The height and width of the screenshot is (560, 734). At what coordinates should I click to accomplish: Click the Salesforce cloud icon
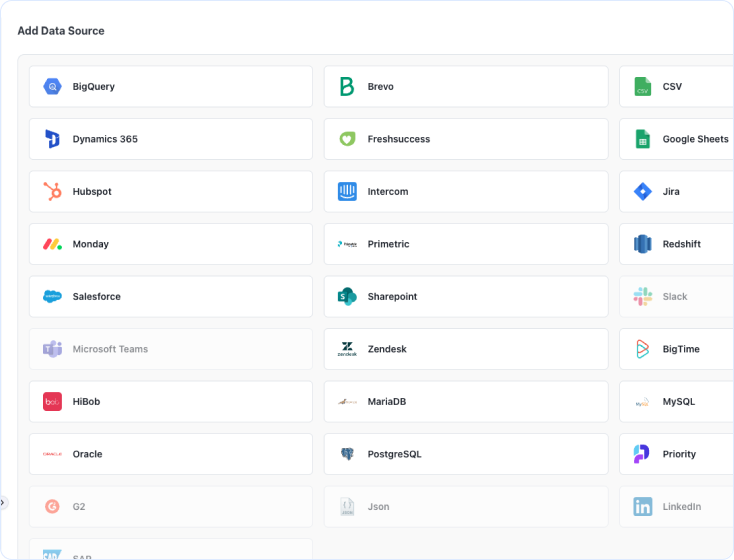click(x=52, y=297)
